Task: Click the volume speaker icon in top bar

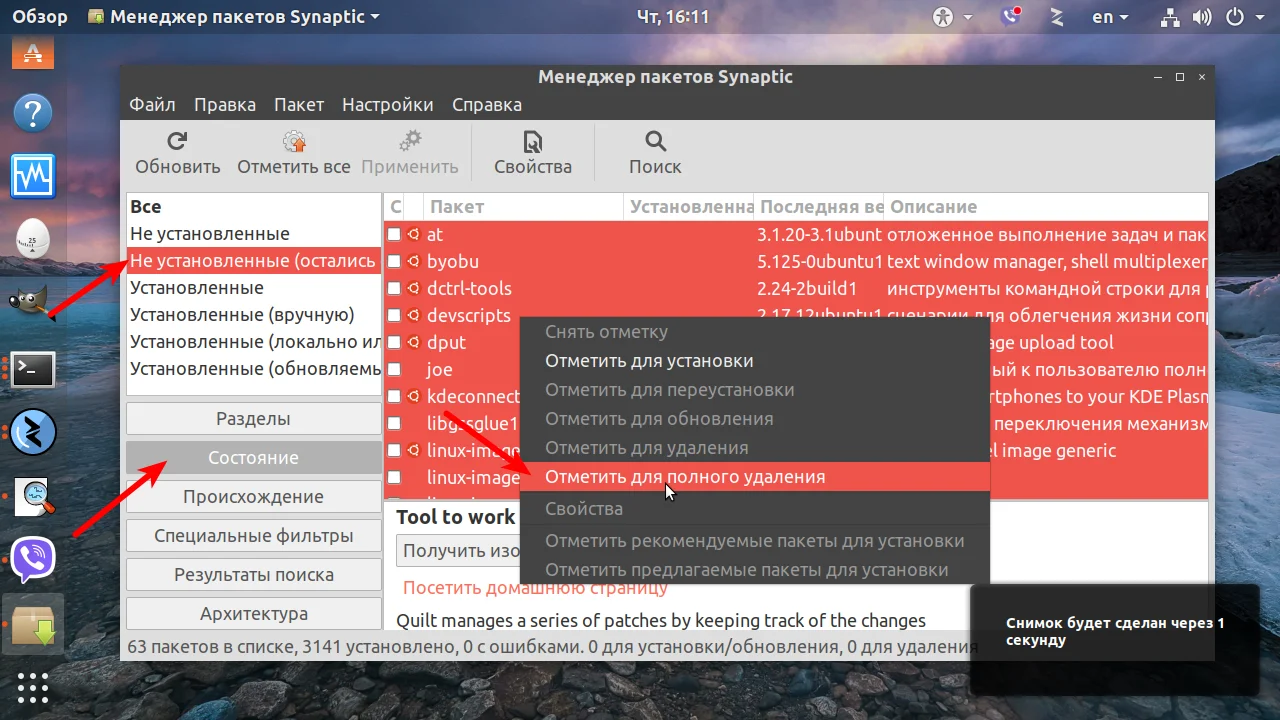Action: [1203, 17]
